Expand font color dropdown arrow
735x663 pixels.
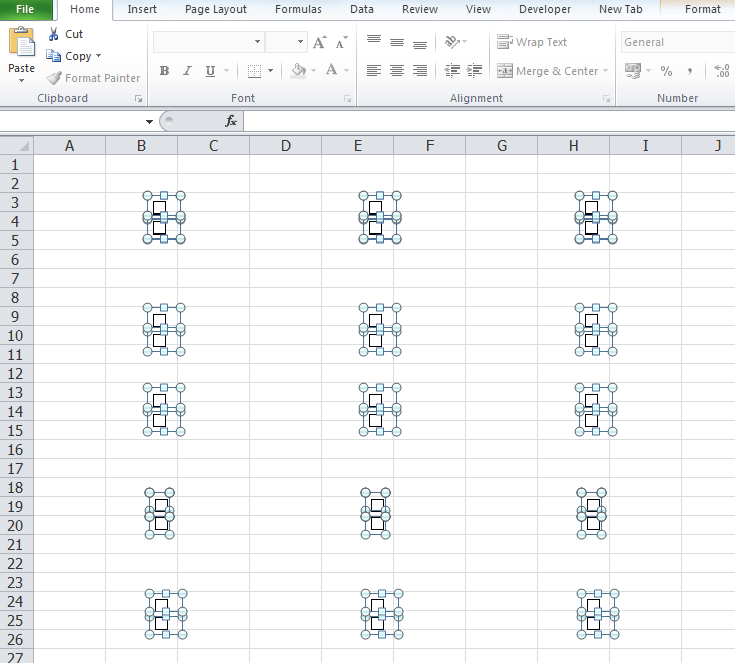[x=346, y=71]
